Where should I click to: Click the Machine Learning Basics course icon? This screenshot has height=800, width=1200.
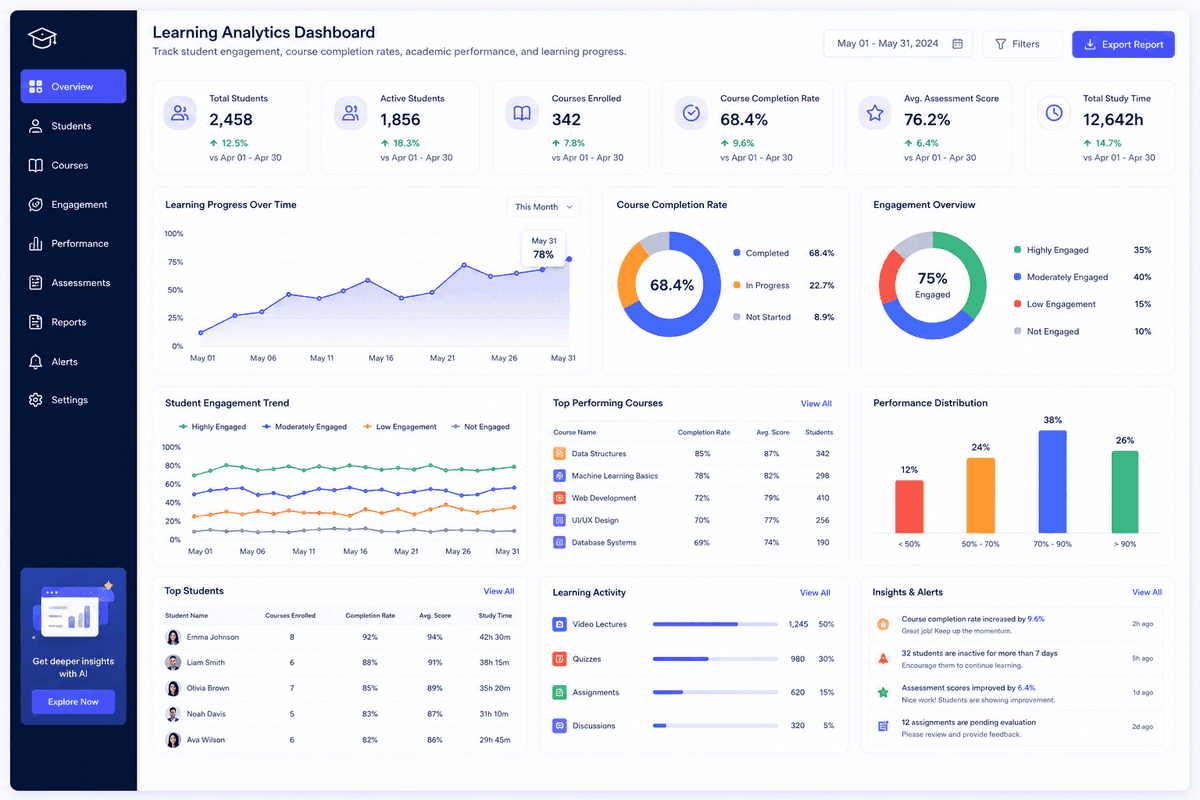(560, 476)
